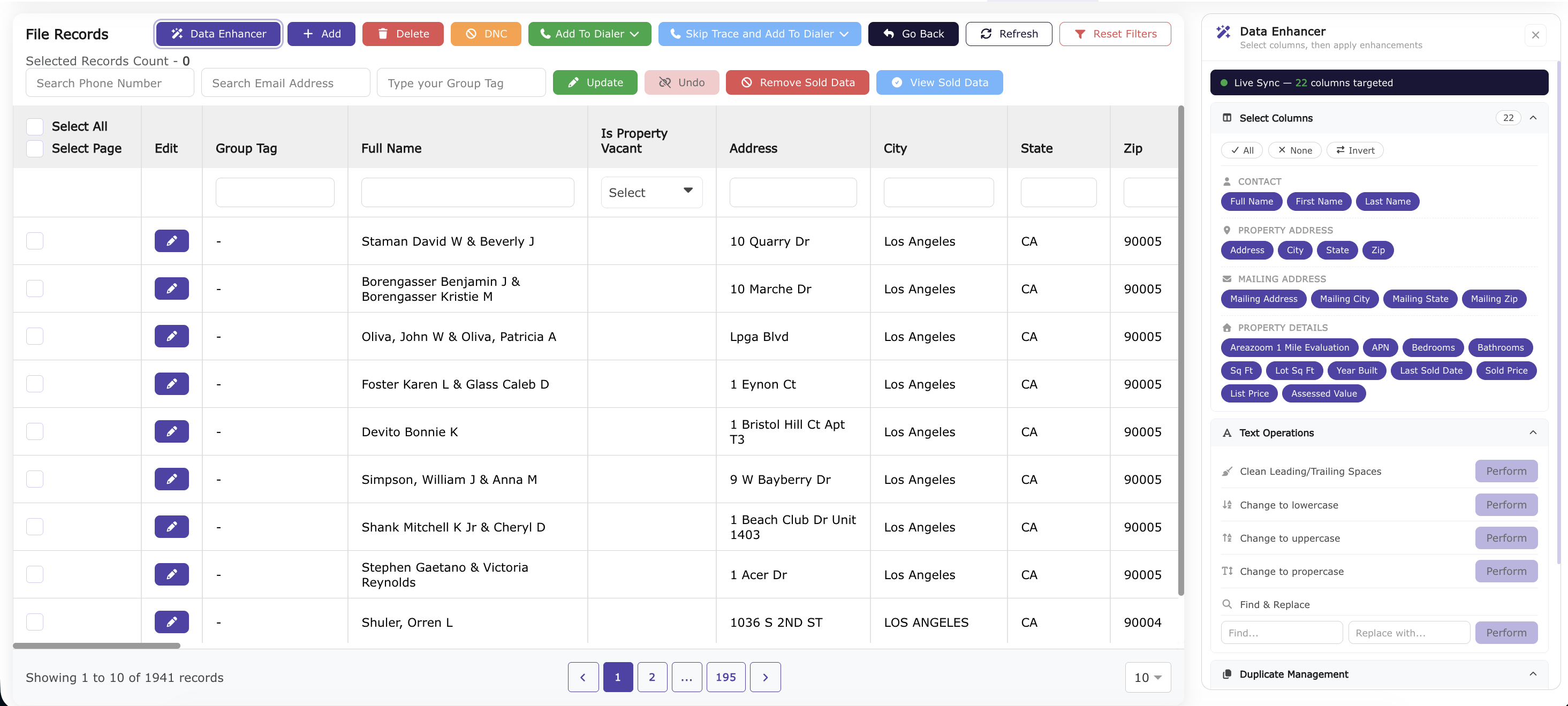The width and height of the screenshot is (1568, 706).
Task: Select the checkbox for Devito Bonnie K
Action: pyautogui.click(x=35, y=431)
